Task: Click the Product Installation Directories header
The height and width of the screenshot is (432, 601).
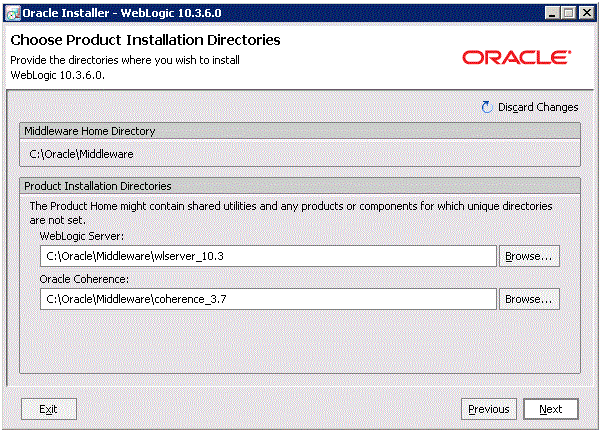Action: point(300,186)
